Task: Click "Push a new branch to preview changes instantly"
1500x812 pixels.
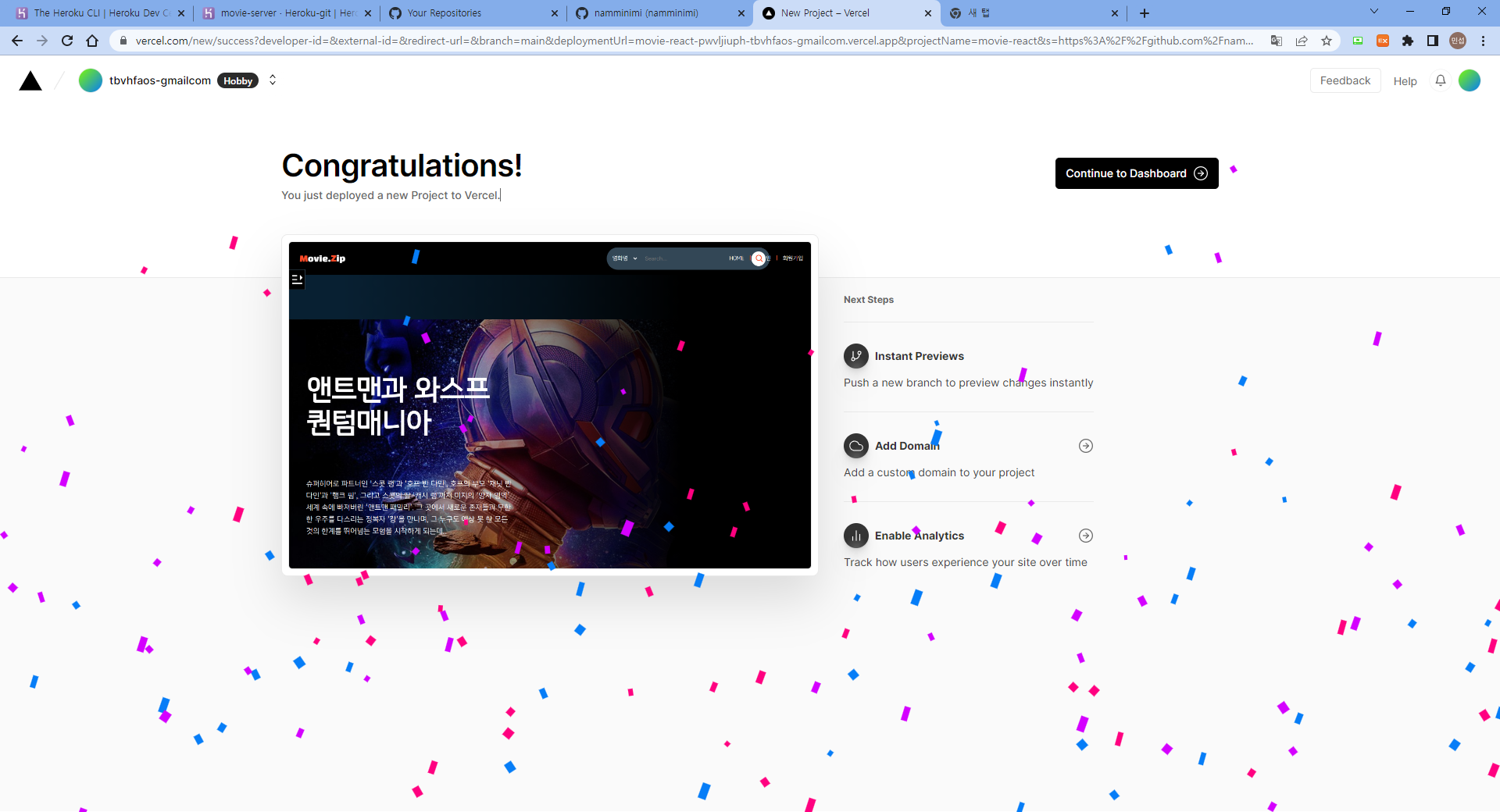Action: (x=969, y=383)
